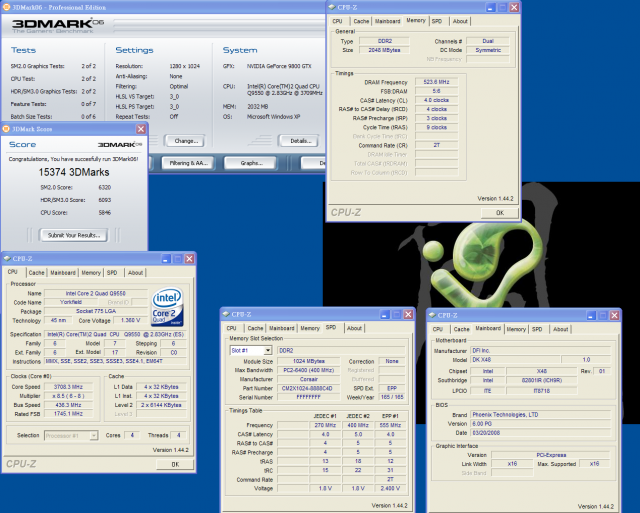Click the Core Voltage 1.360 V value

131,320
